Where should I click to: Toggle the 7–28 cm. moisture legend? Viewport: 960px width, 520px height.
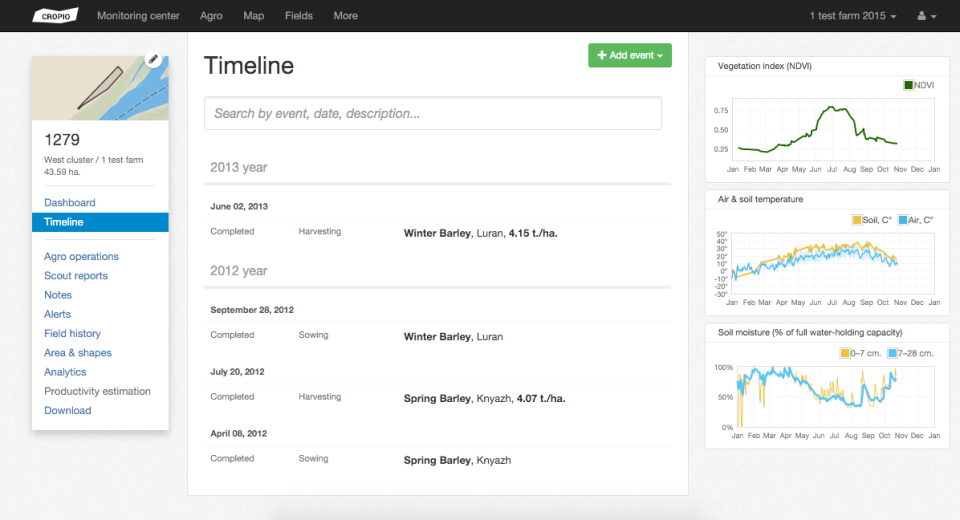[x=910, y=352]
